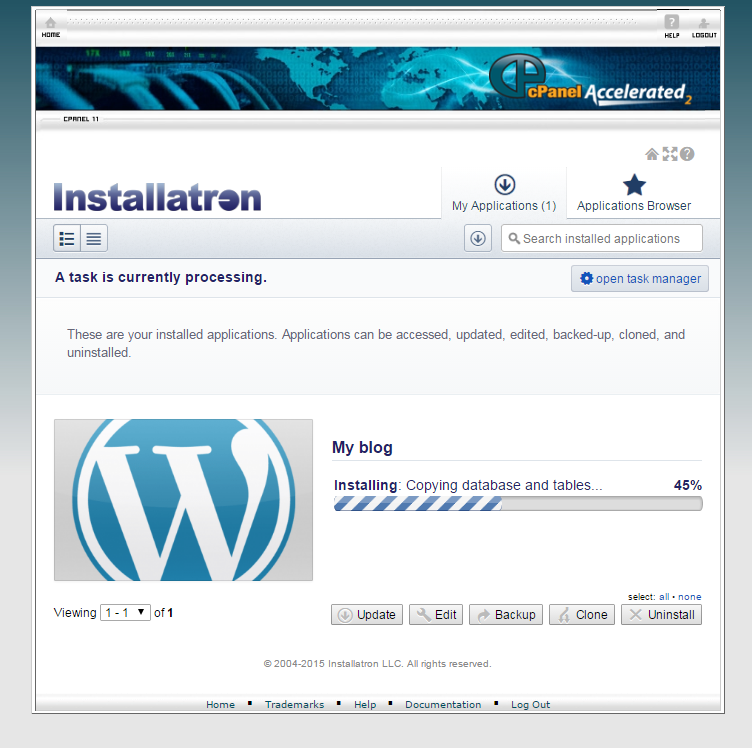752x748 pixels.
Task: Click the Clone button
Action: pos(582,615)
